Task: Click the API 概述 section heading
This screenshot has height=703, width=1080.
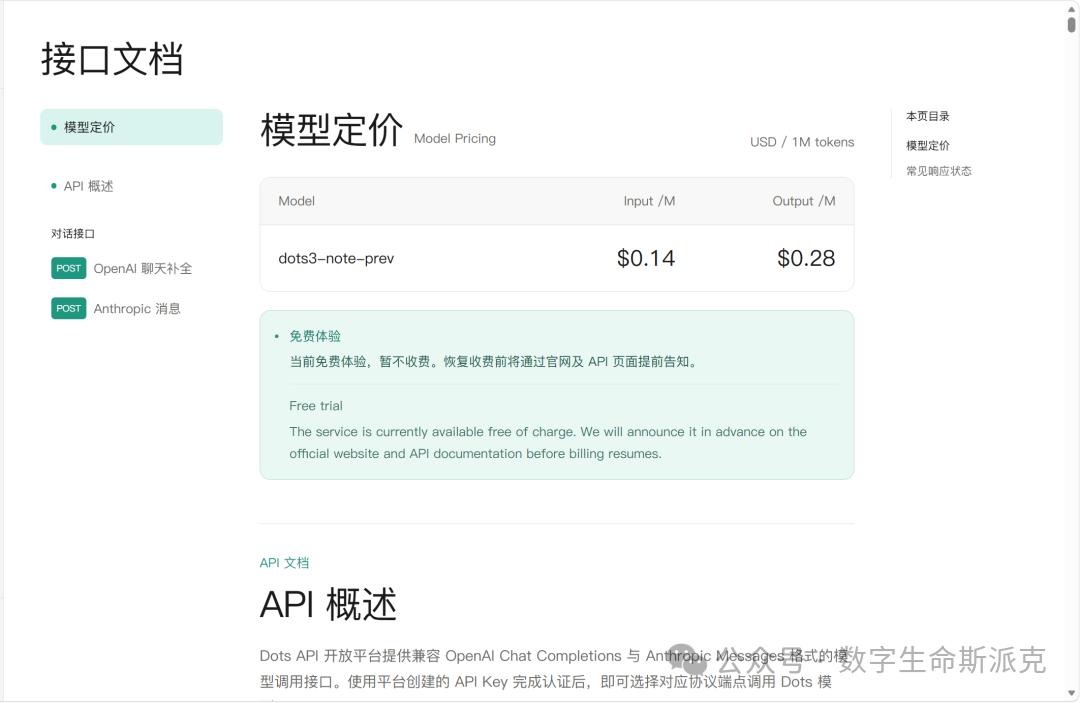Action: (328, 605)
